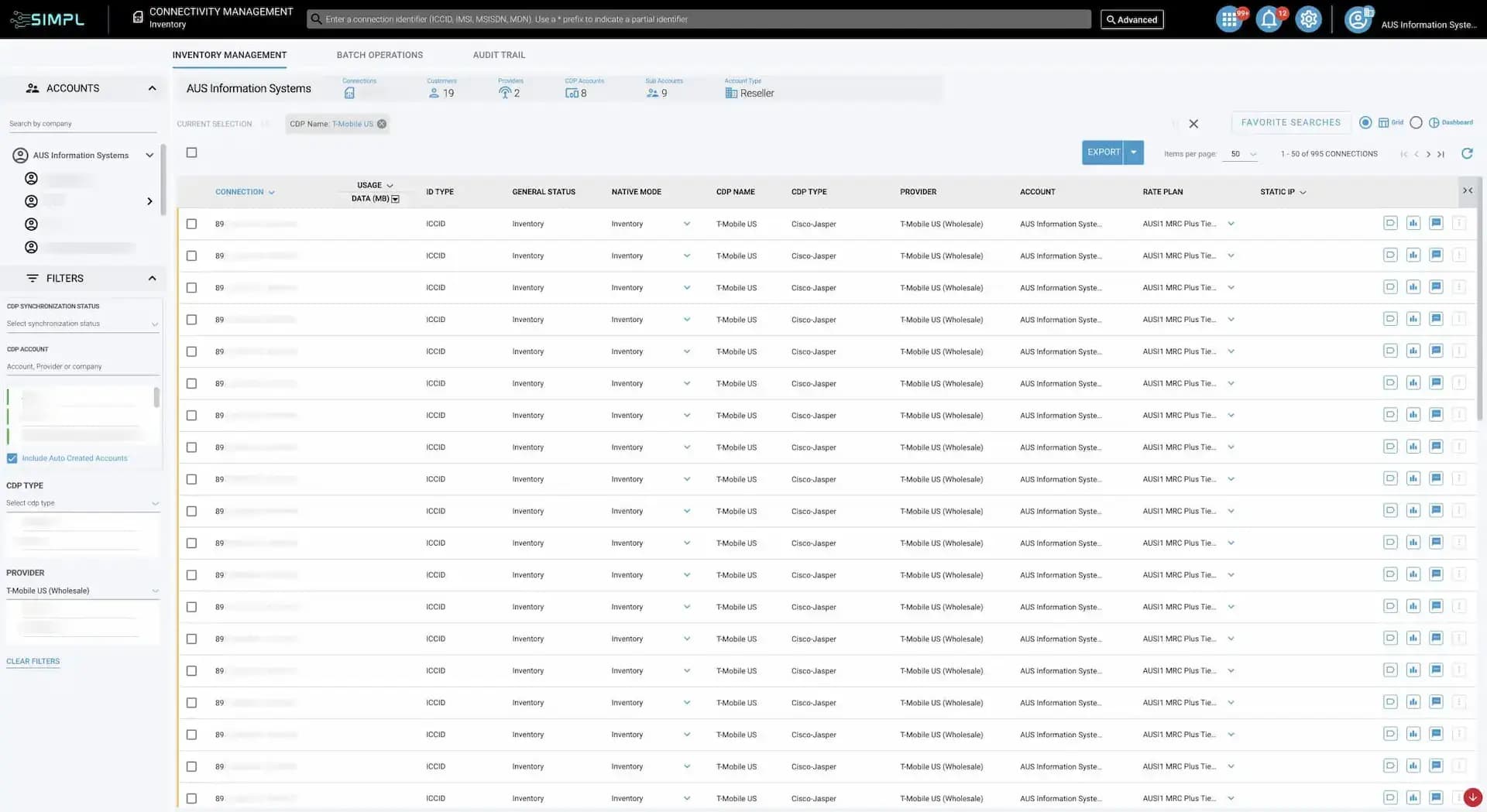Open the USAGE column dropdown
1487x812 pixels.
pyautogui.click(x=390, y=186)
